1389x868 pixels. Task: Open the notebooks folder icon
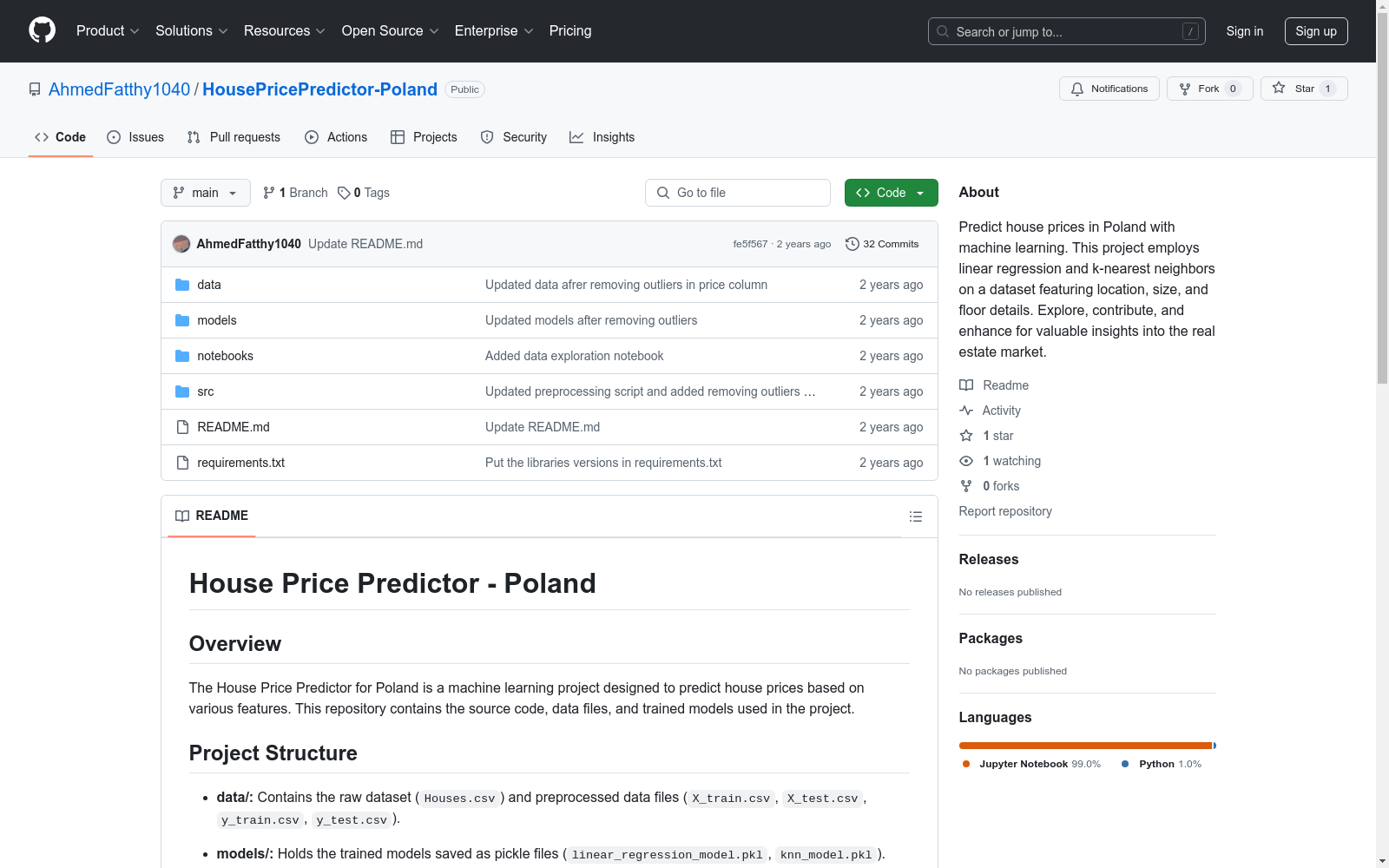(182, 356)
